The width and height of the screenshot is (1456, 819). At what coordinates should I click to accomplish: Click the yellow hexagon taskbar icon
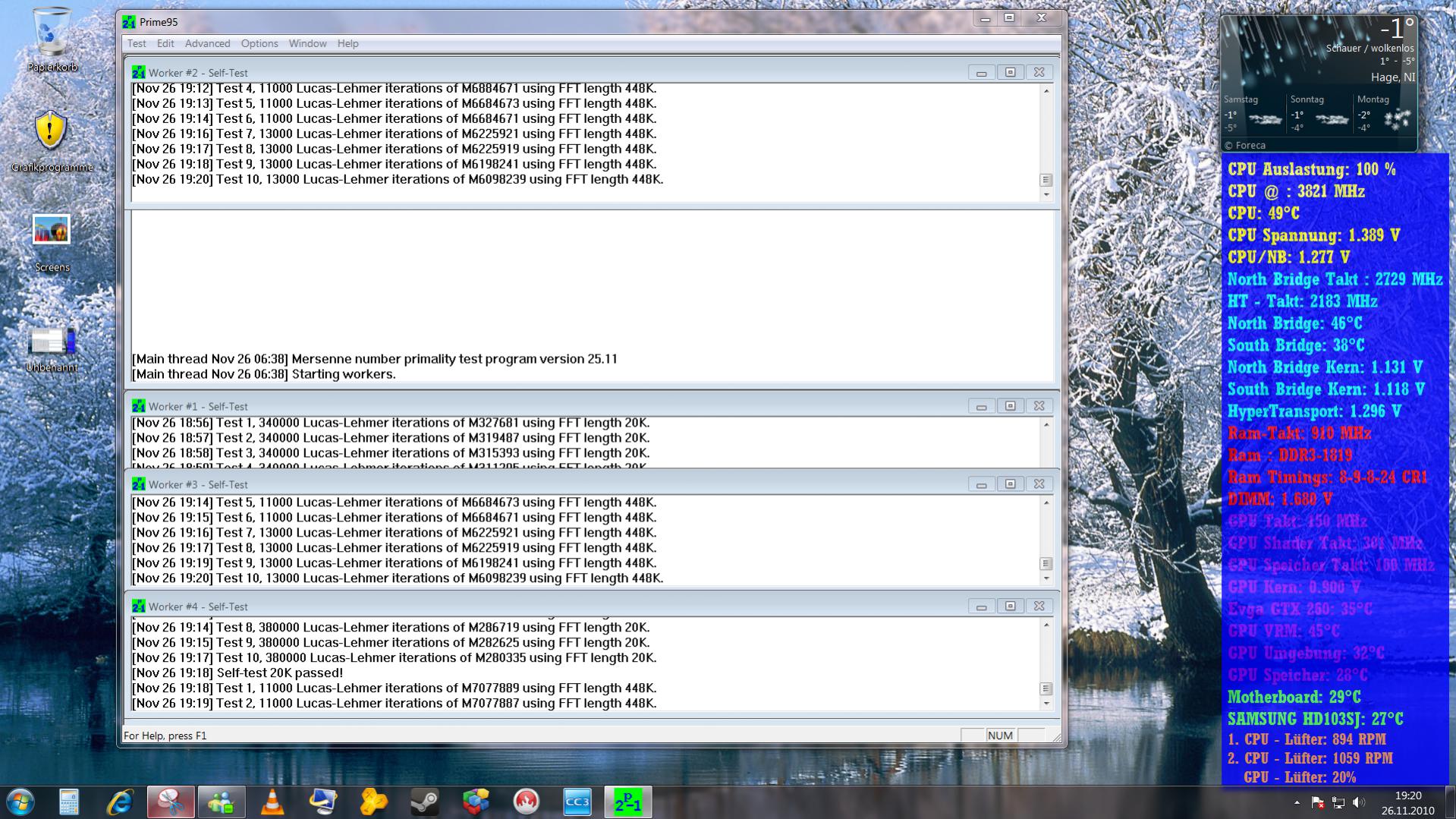(374, 802)
